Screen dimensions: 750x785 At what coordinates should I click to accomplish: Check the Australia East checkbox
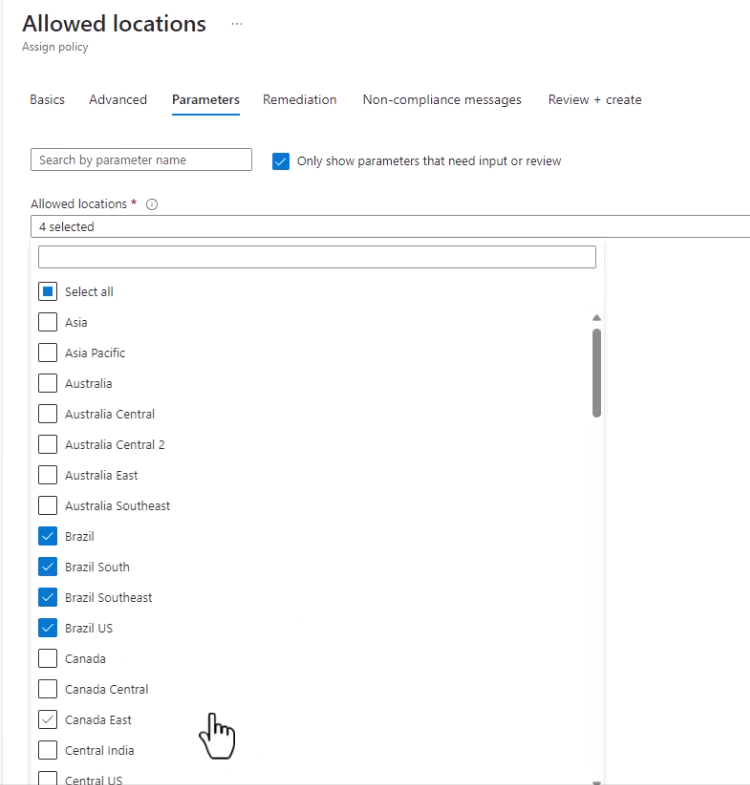(48, 475)
